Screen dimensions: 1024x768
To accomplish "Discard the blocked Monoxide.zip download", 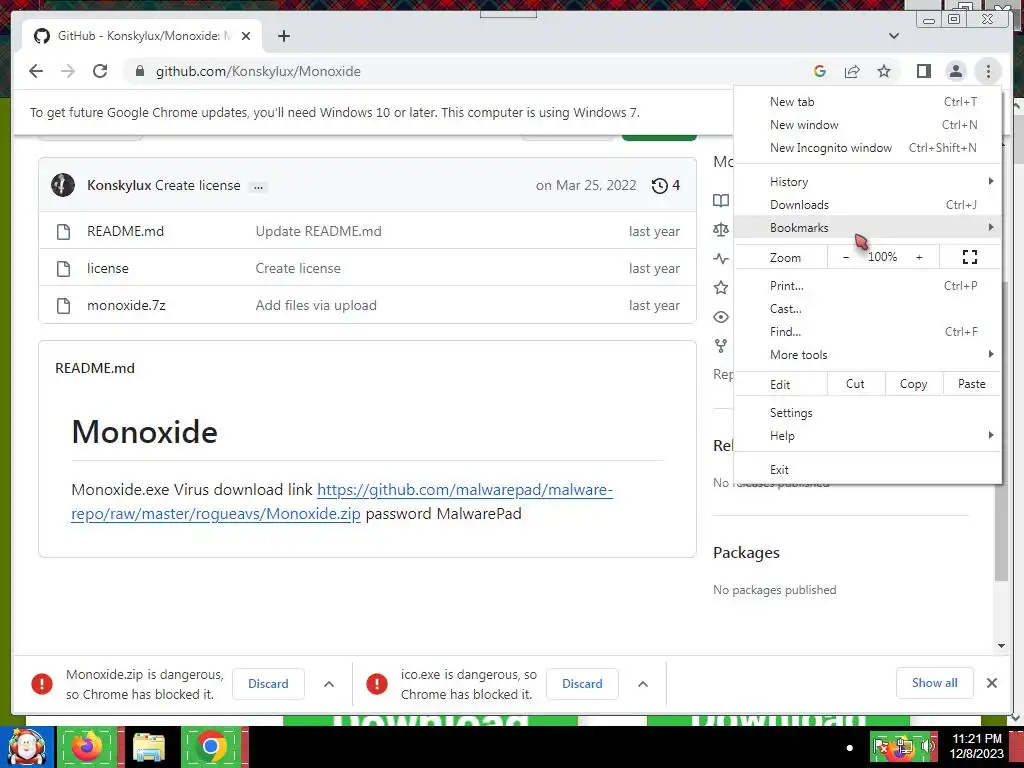I will (268, 684).
